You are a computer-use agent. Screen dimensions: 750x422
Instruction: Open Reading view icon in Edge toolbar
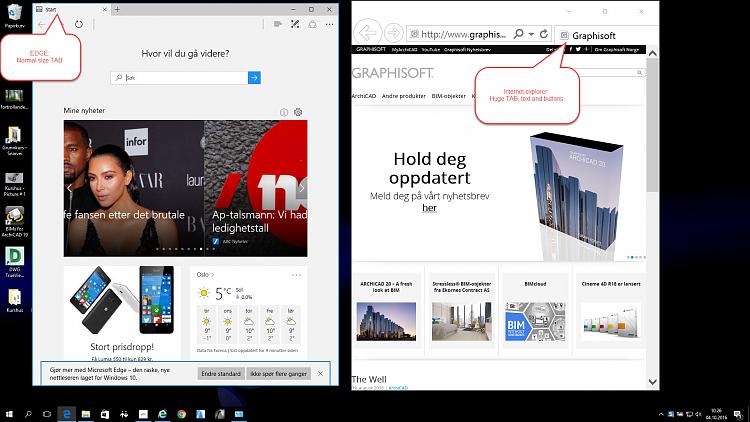[277, 24]
